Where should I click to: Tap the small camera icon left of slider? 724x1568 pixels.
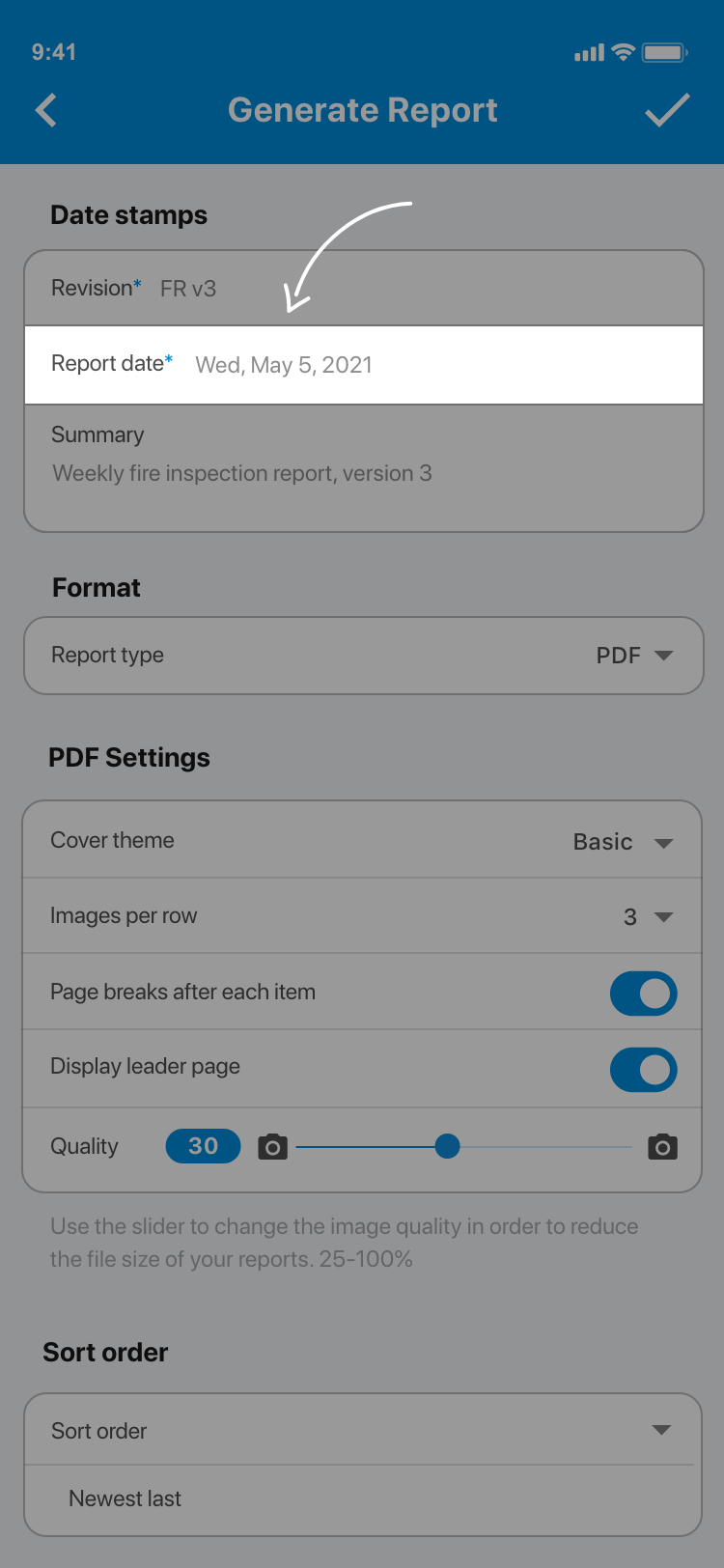[x=272, y=1147]
